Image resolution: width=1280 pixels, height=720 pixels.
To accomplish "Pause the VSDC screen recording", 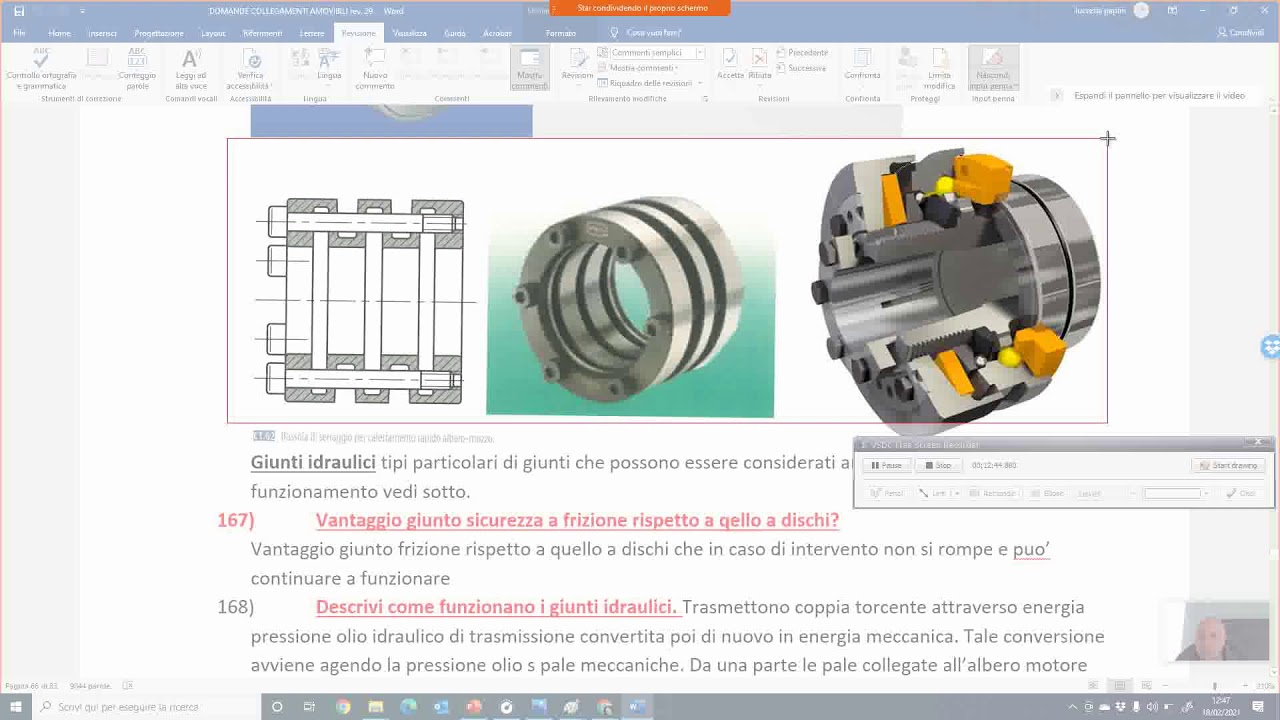I will pyautogui.click(x=886, y=465).
